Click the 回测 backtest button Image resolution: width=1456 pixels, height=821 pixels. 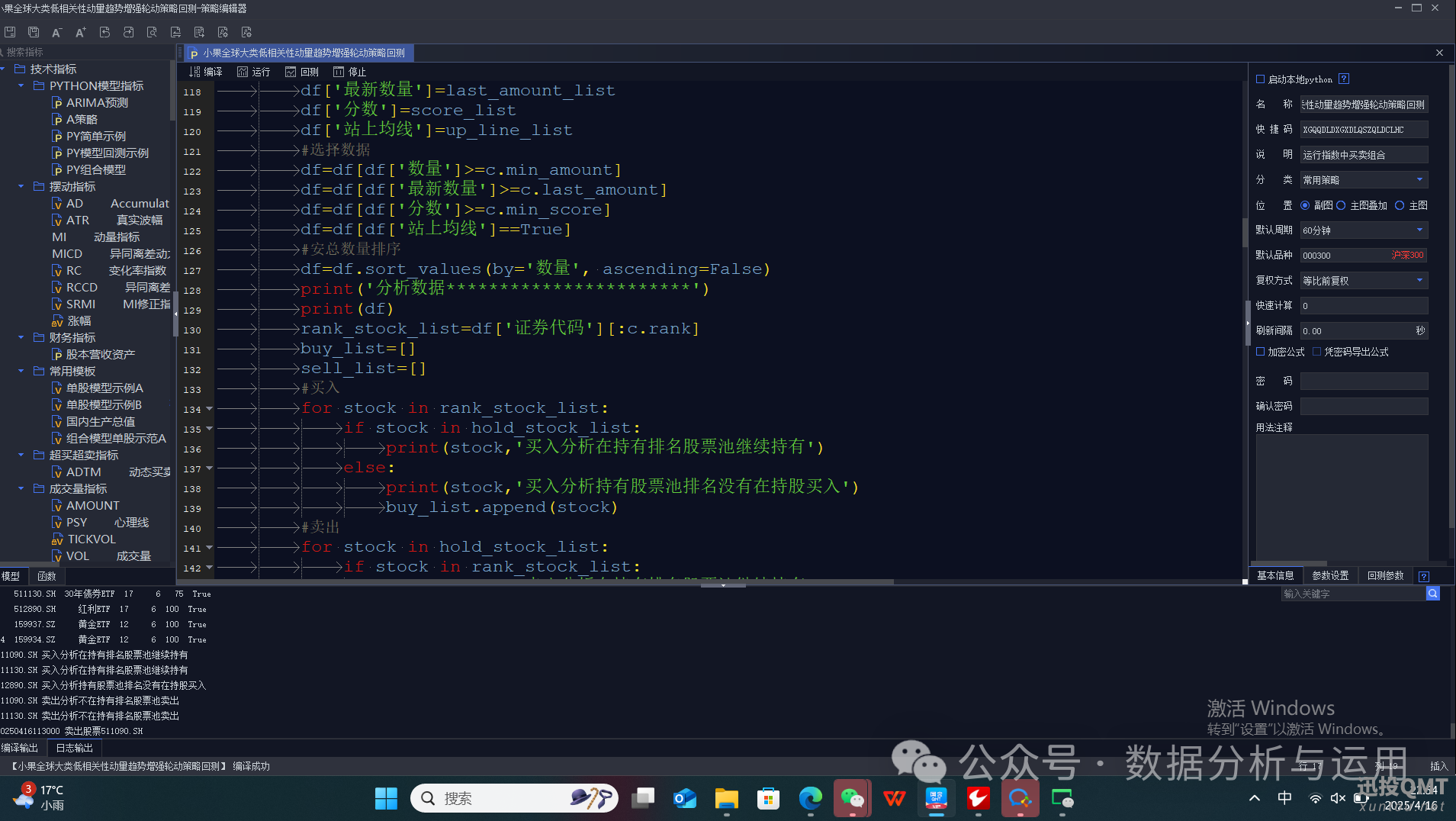pyautogui.click(x=302, y=72)
